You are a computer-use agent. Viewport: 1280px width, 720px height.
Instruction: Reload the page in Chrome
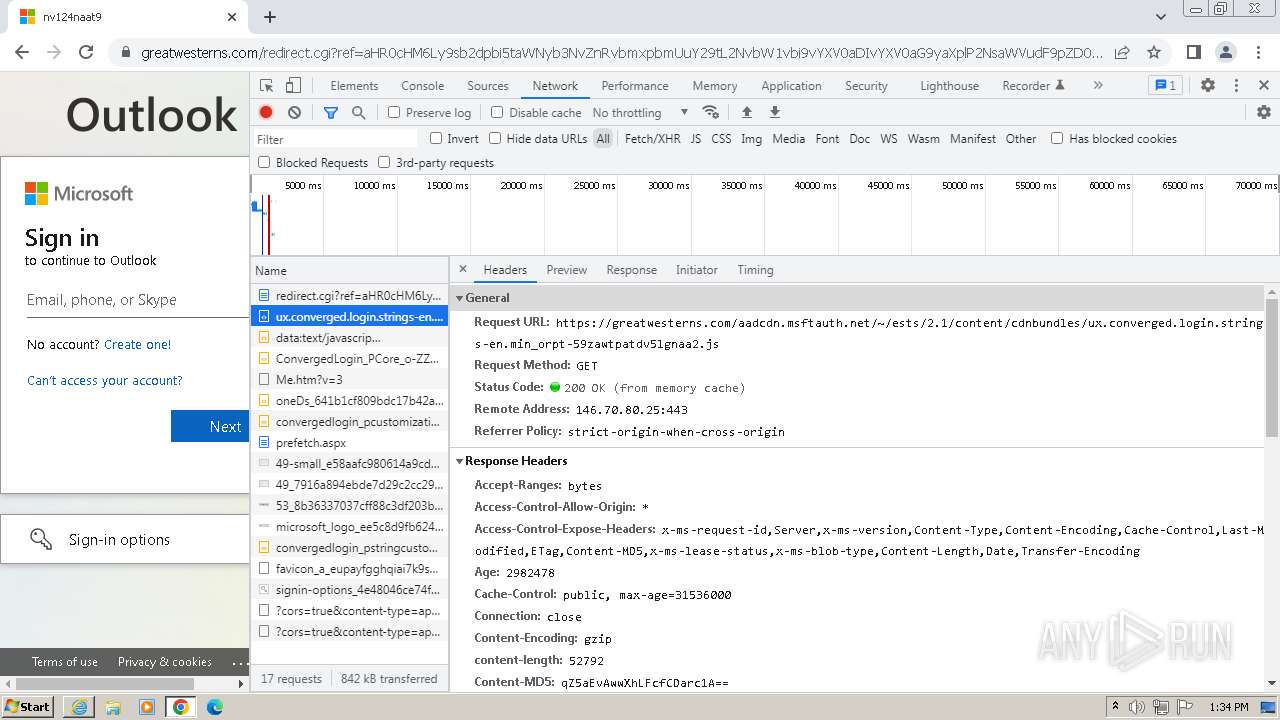(86, 52)
